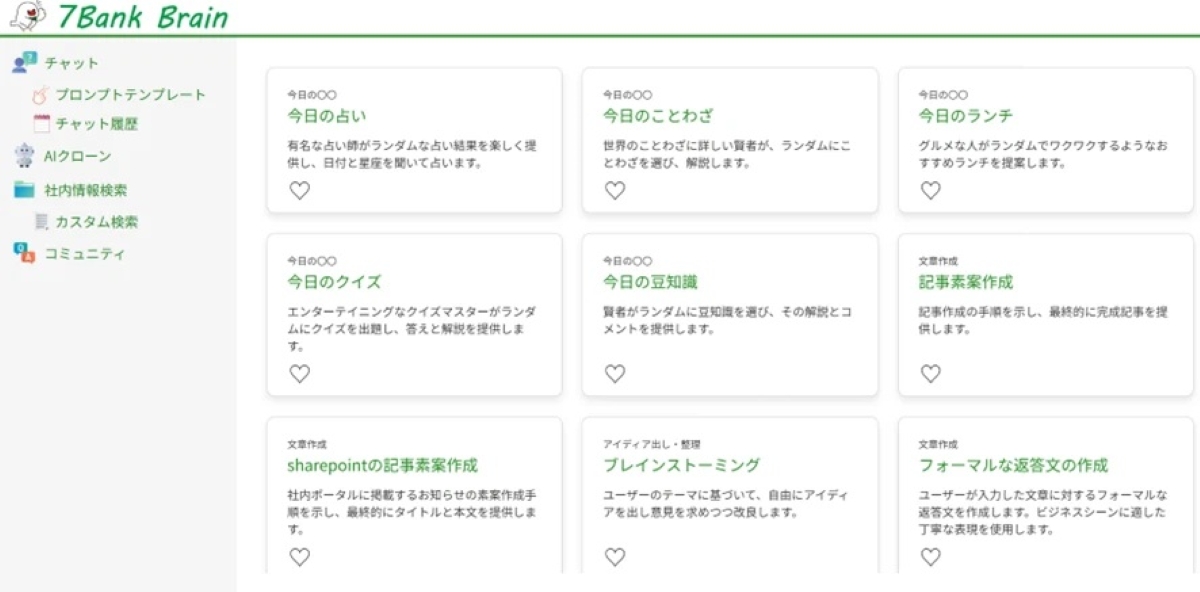Click the chat icon in sidebar
1200x592 pixels.
click(x=24, y=63)
